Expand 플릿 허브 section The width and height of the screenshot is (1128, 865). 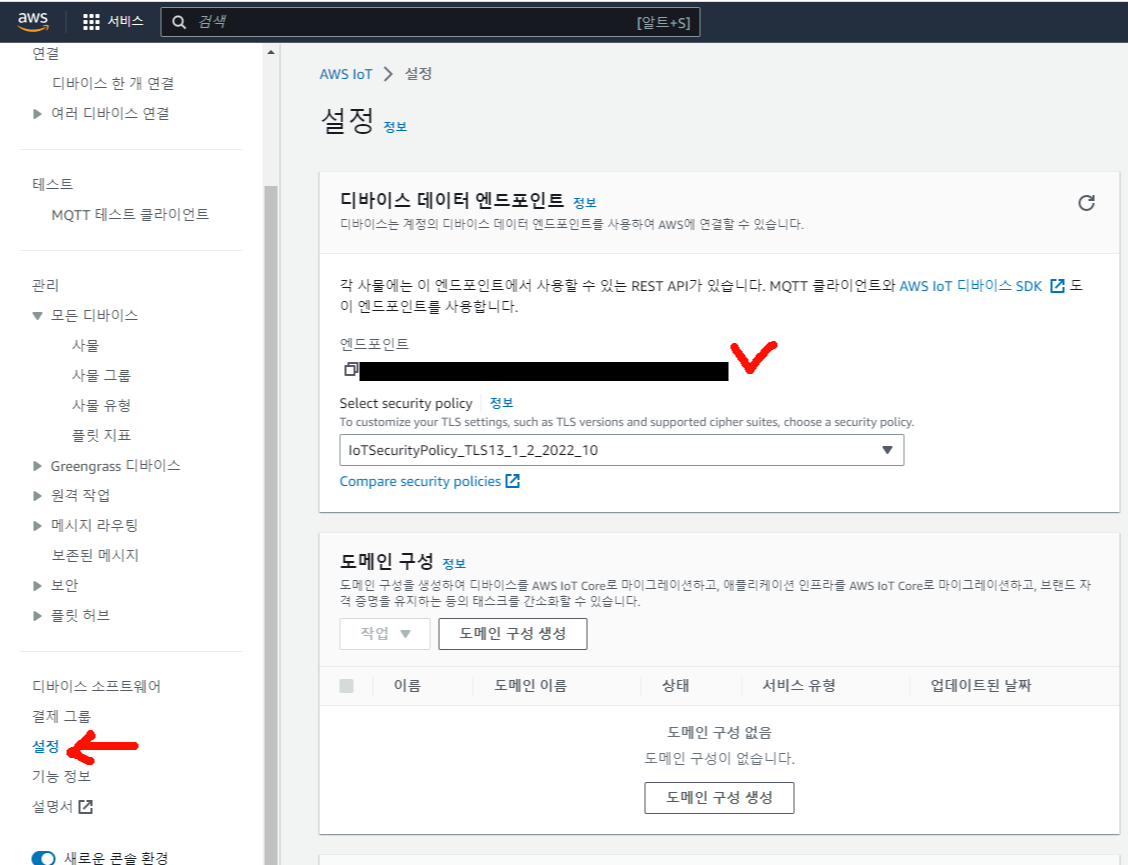click(x=37, y=616)
